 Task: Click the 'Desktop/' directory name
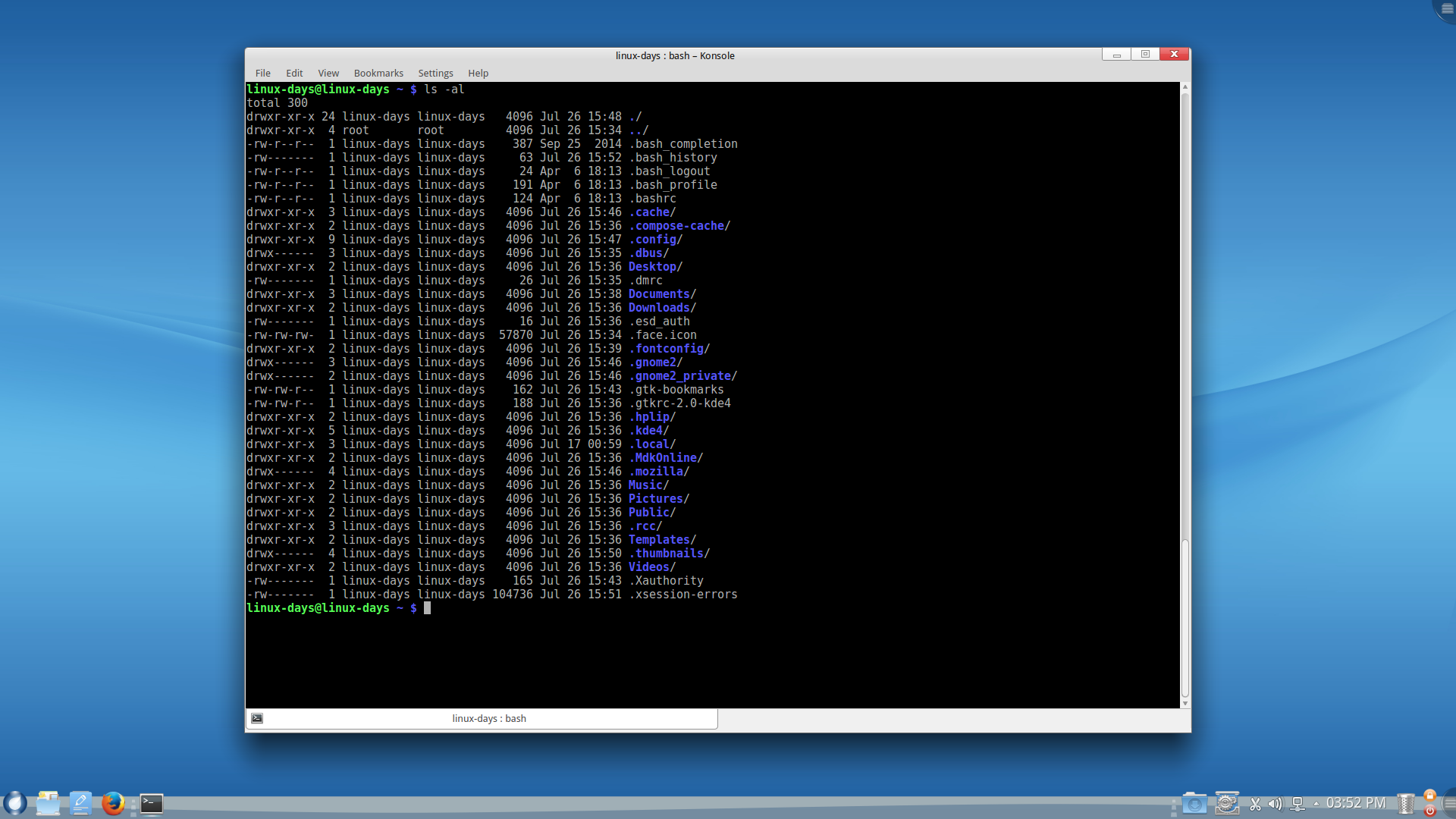point(656,267)
